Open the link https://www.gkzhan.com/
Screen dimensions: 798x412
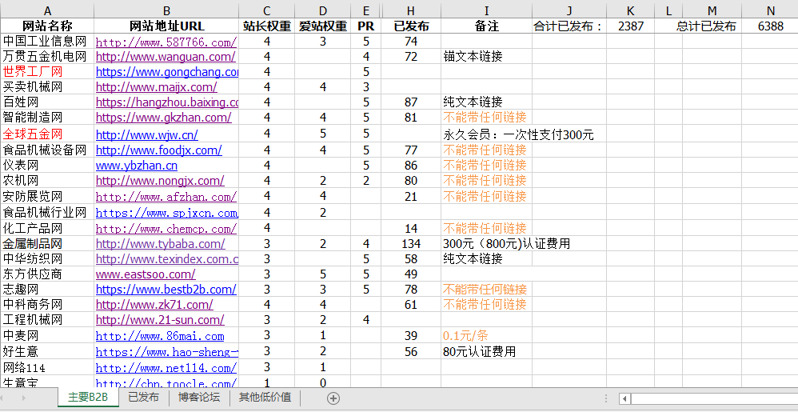(x=163, y=117)
